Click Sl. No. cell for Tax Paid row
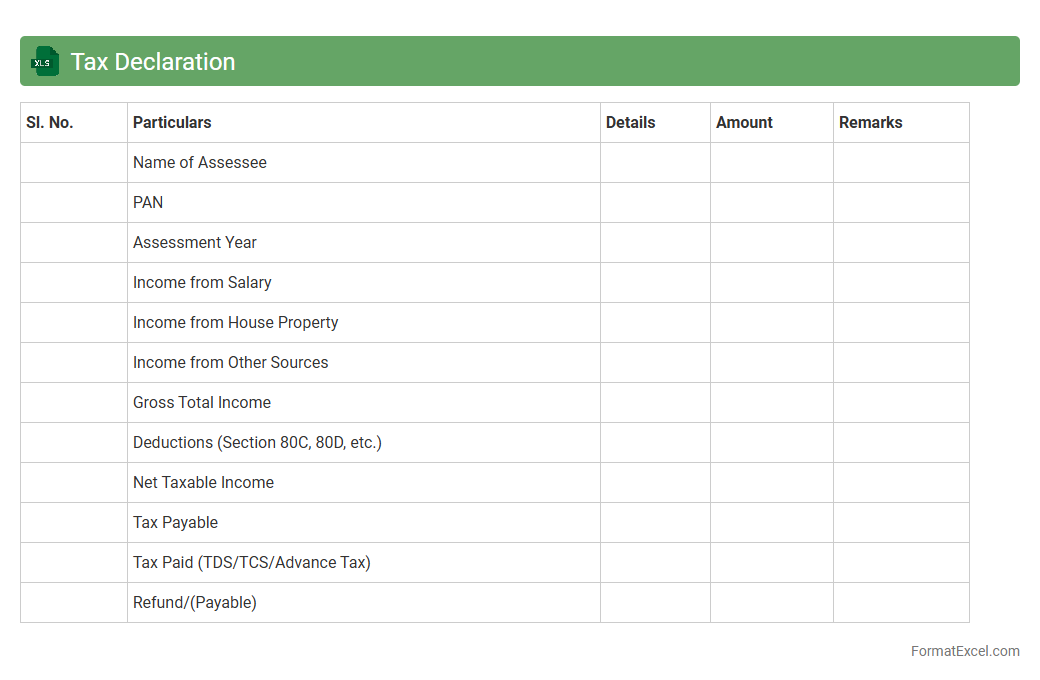The image size is (1040, 680). (x=74, y=563)
